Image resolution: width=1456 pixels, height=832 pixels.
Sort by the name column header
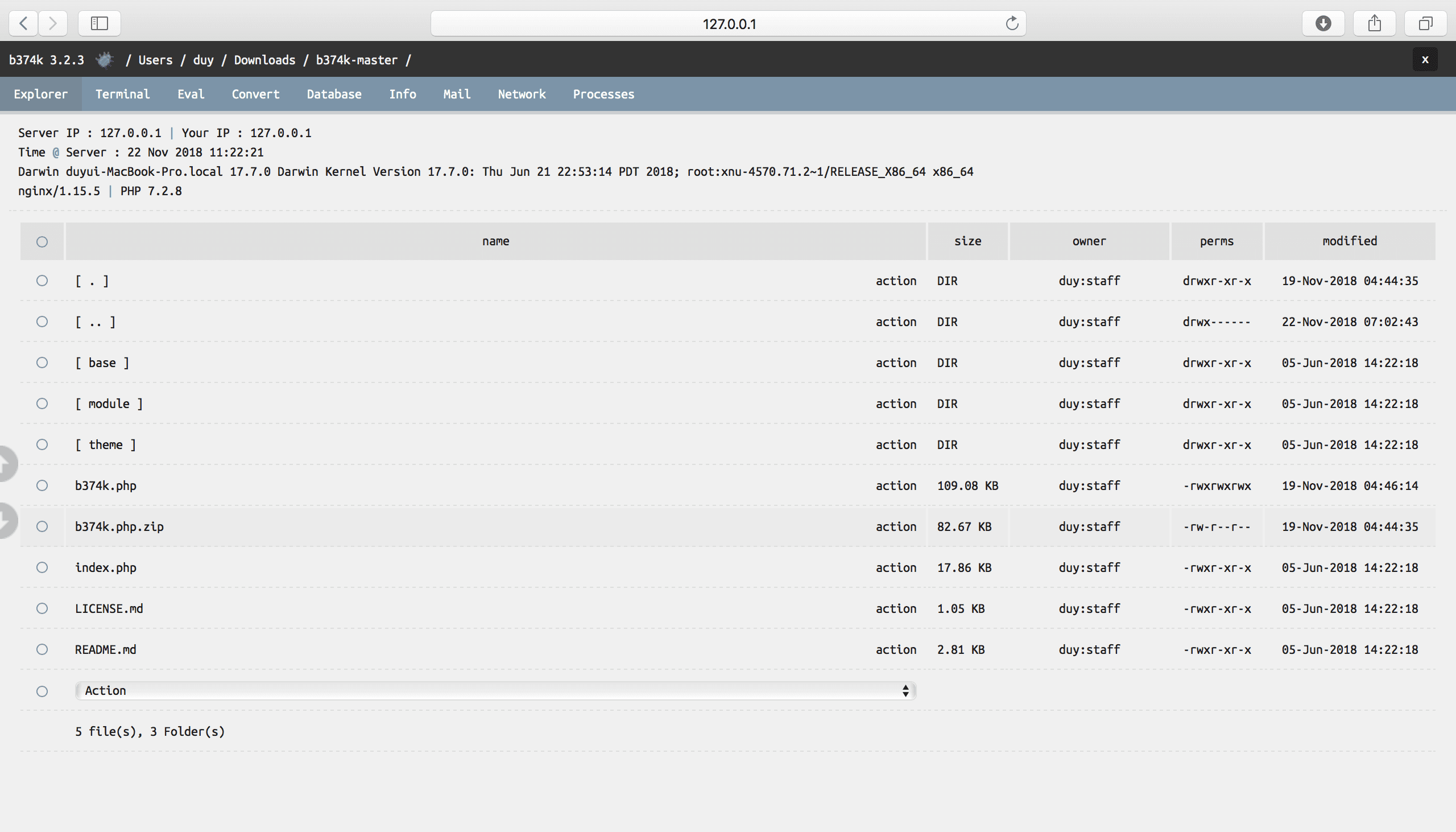click(x=495, y=241)
